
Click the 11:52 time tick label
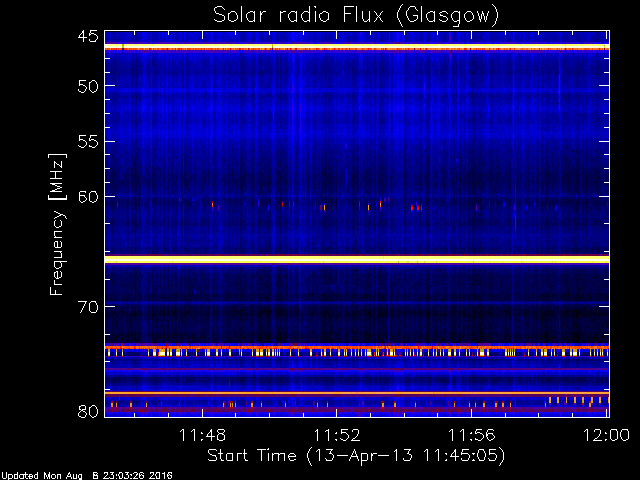pyautogui.click(x=337, y=435)
